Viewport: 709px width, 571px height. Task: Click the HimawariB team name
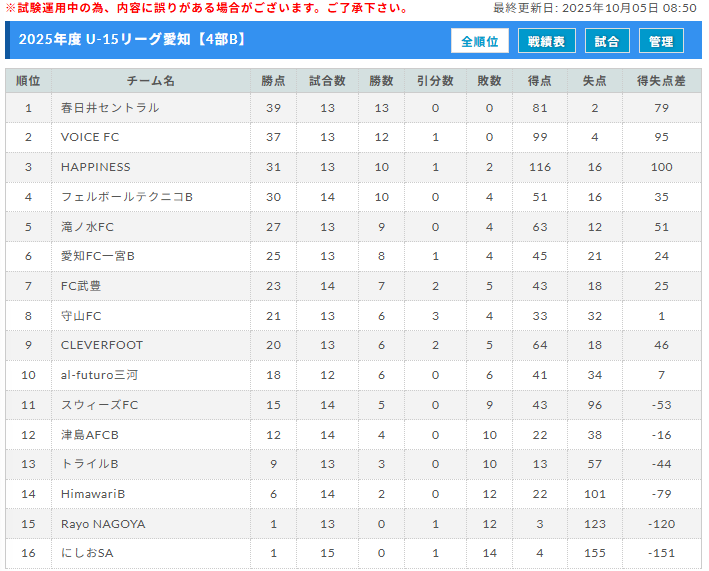tap(93, 494)
